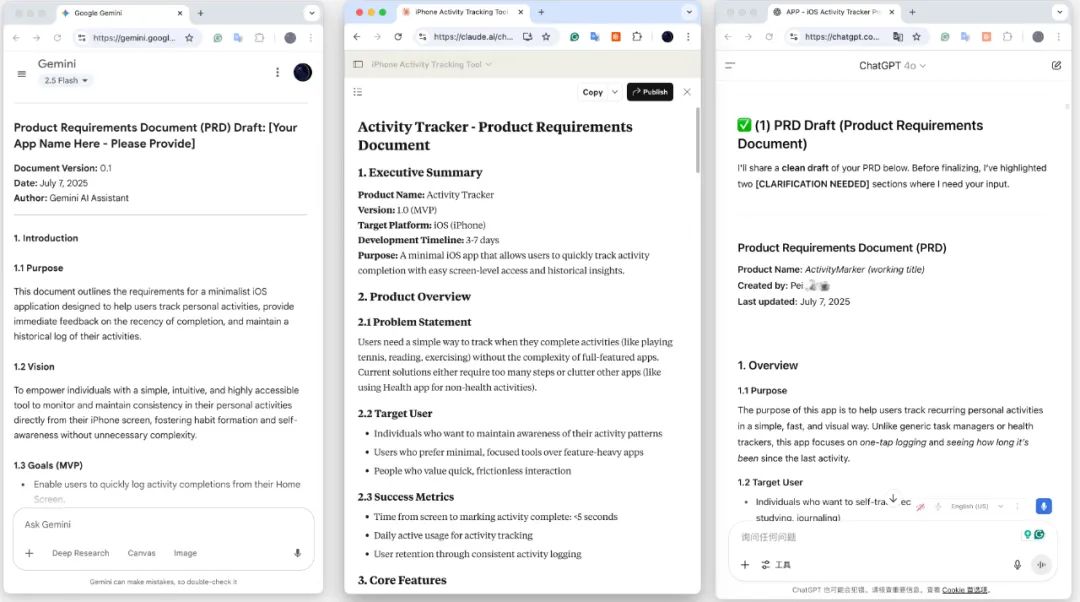Click ChatGPT dictate microphone icon
This screenshot has height=602, width=1080.
pos(1017,565)
